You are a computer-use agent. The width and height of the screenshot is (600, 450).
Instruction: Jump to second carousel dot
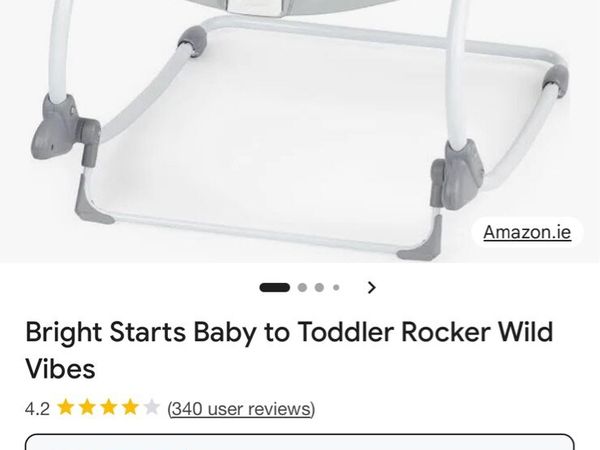(x=302, y=287)
